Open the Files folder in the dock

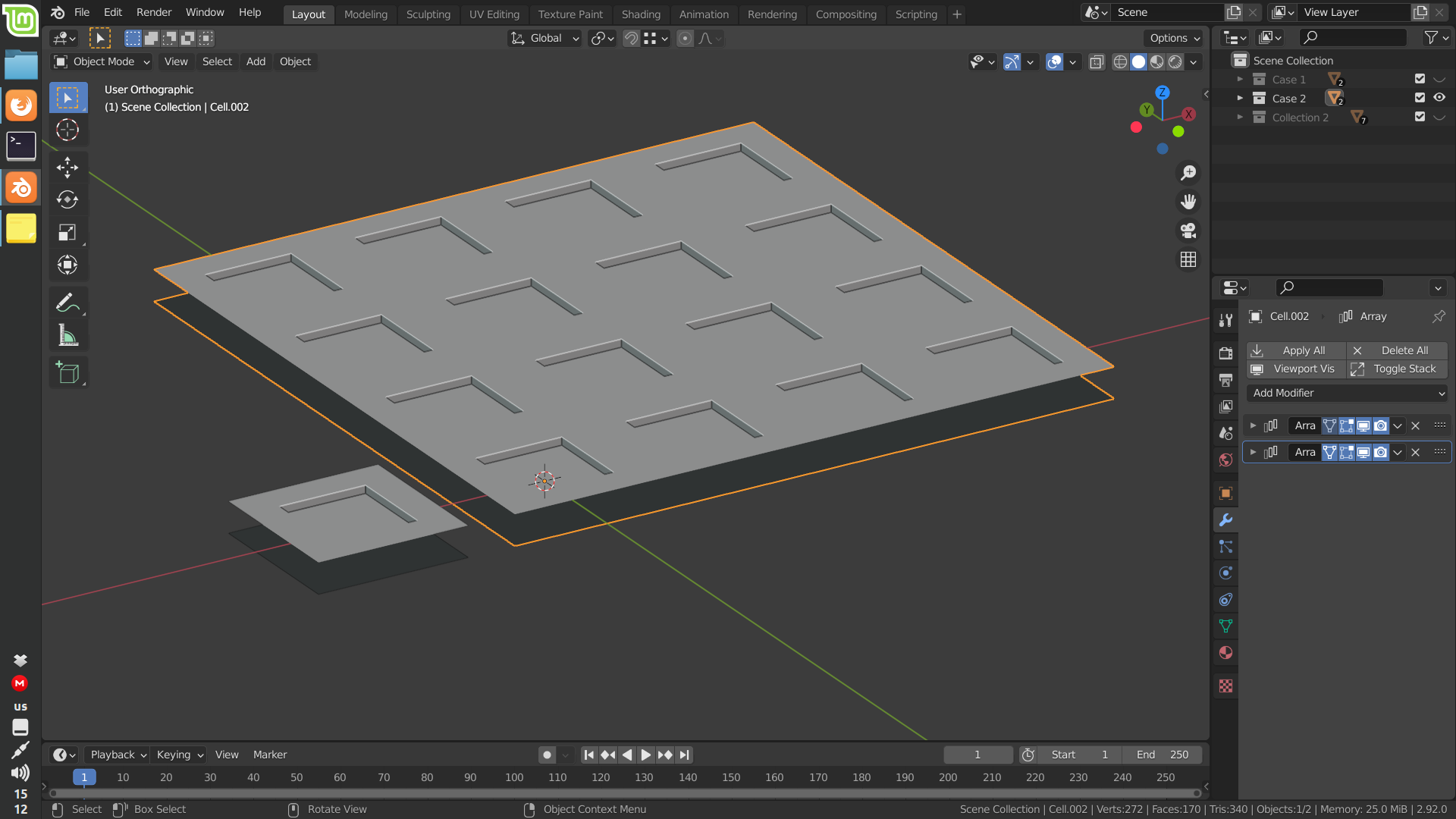[x=21, y=65]
